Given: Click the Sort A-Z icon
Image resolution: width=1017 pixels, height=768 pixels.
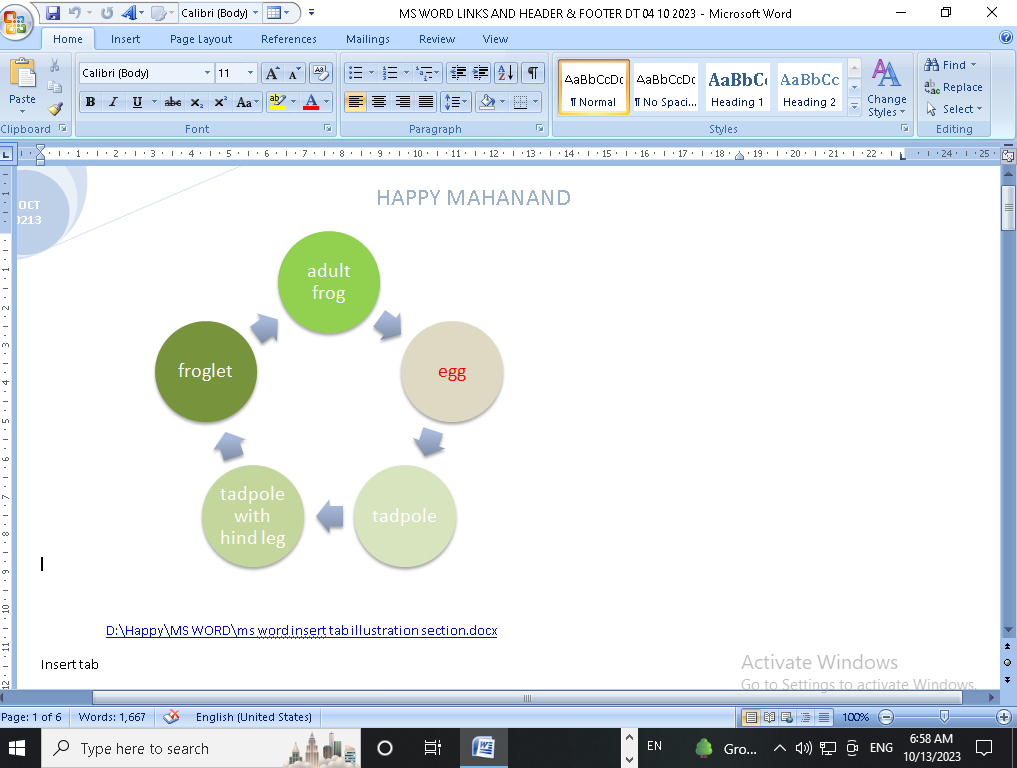Looking at the screenshot, I should click(x=506, y=73).
